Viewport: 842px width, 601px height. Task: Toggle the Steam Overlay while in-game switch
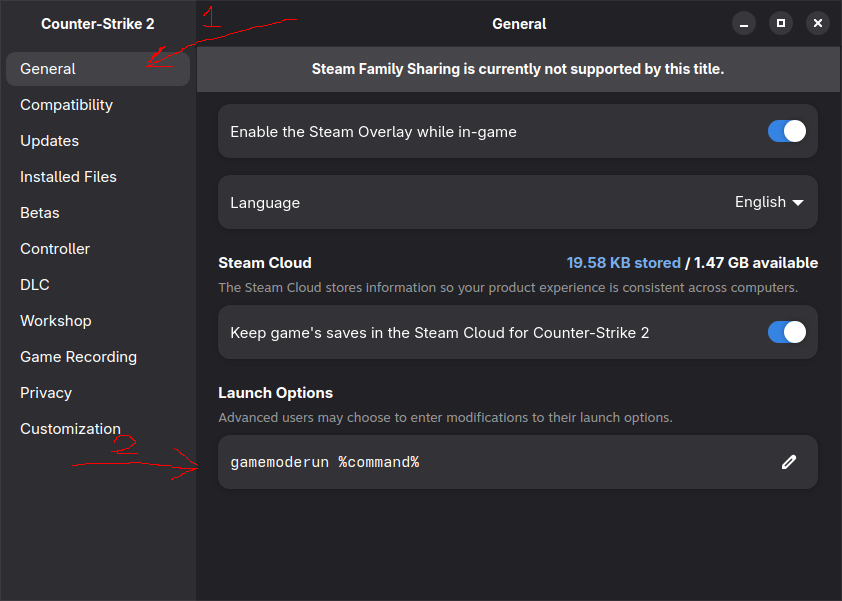click(x=787, y=131)
